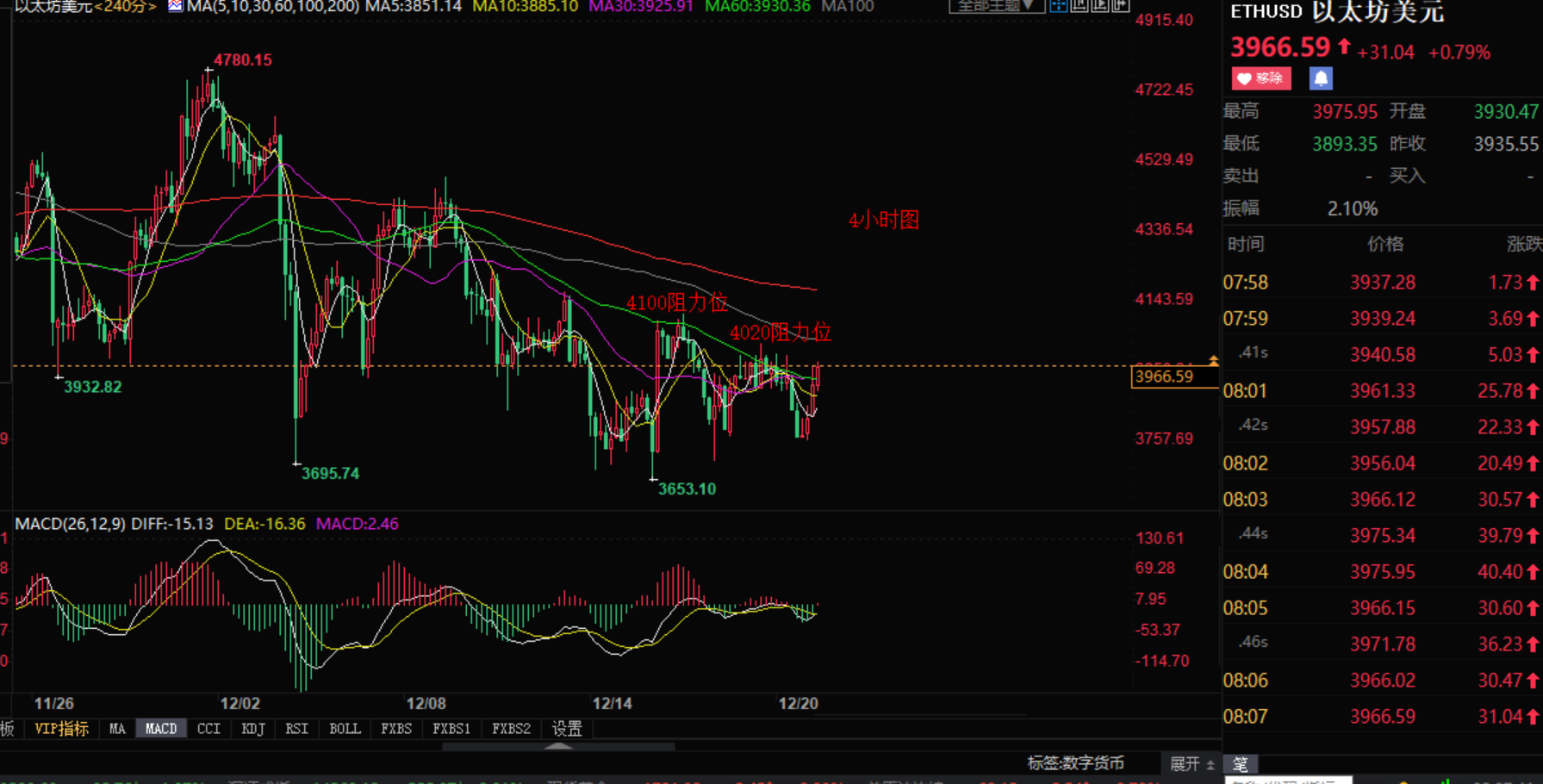Image resolution: width=1543 pixels, height=784 pixels.
Task: Switch to the RSI indicator tab
Action: click(296, 729)
